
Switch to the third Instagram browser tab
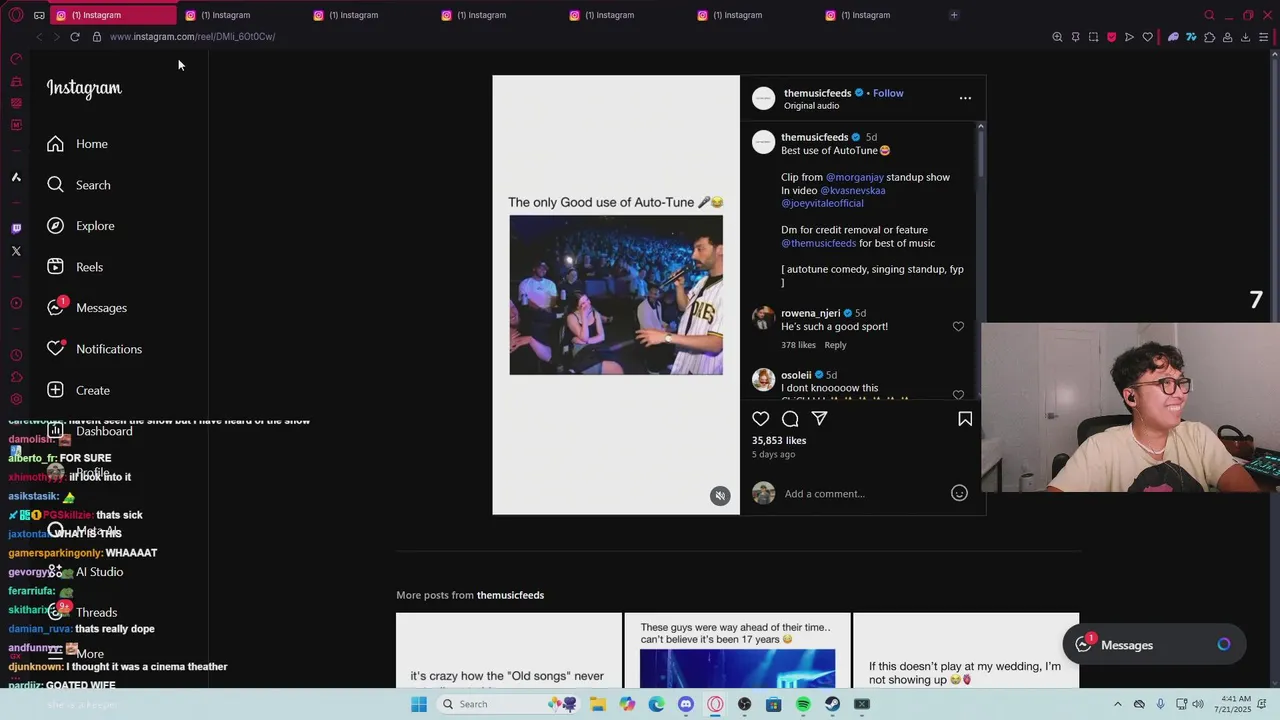click(x=368, y=15)
